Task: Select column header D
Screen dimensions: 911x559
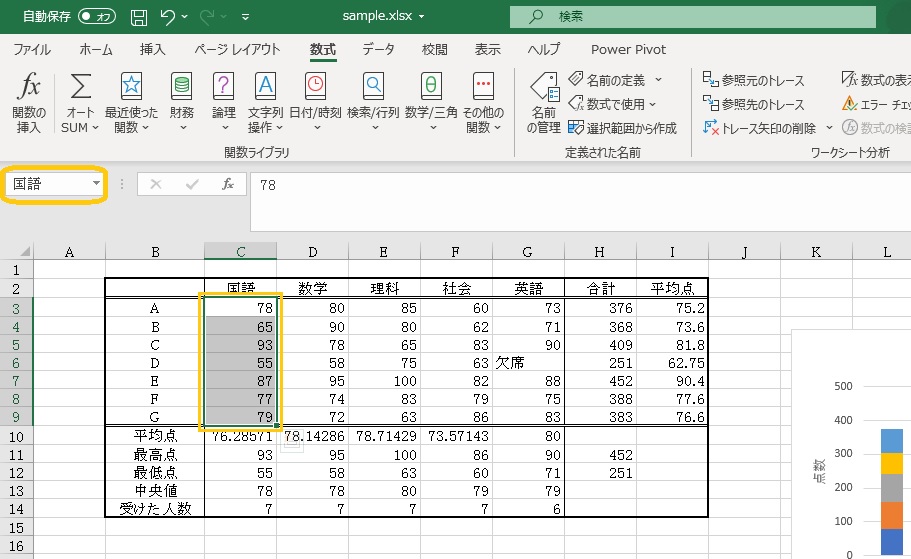Action: pyautogui.click(x=313, y=253)
